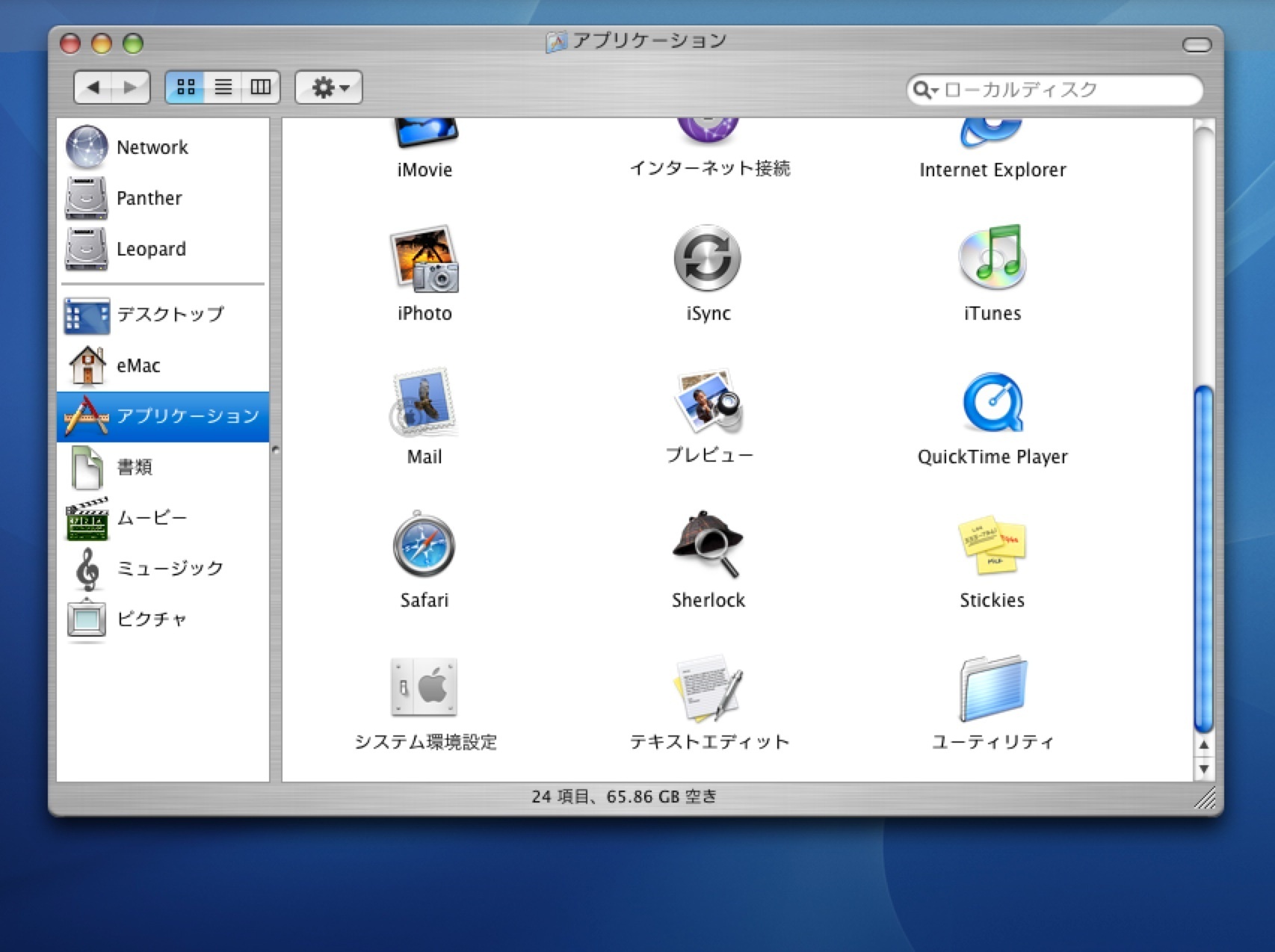This screenshot has height=952, width=1275.
Task: Open the Panther disk in sidebar
Action: [163, 198]
